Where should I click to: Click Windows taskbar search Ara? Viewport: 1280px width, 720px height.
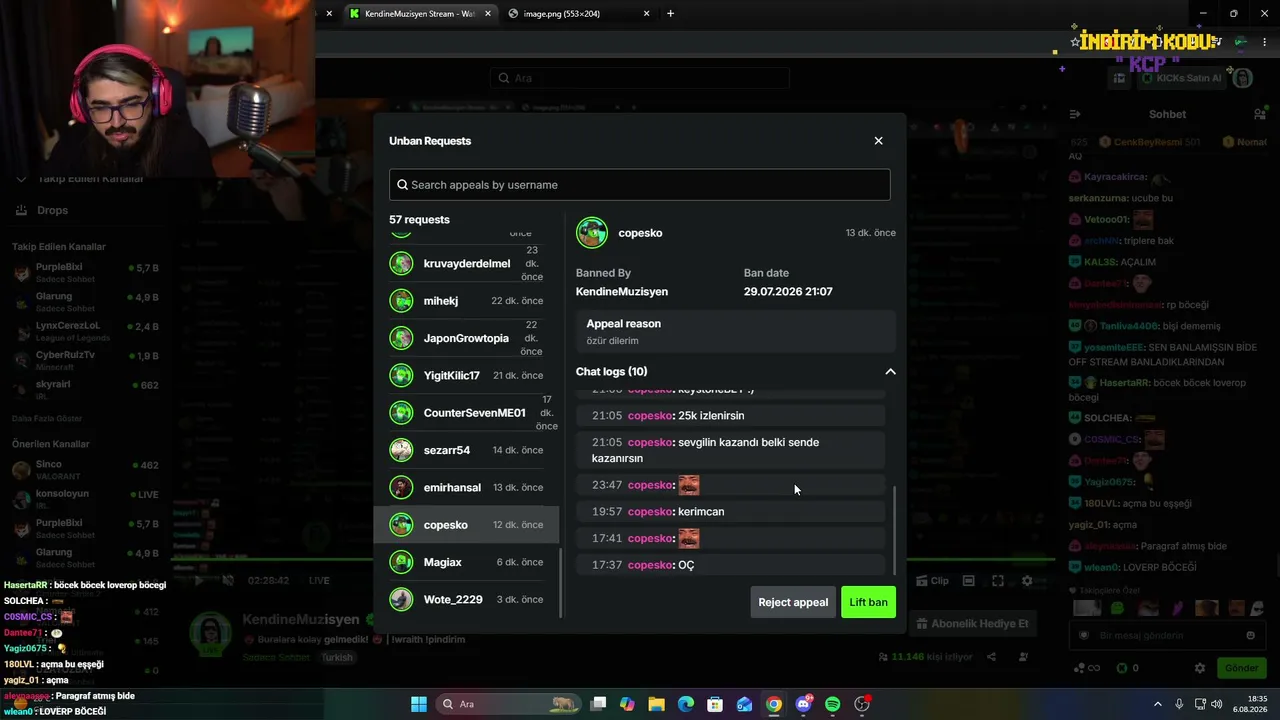[511, 704]
